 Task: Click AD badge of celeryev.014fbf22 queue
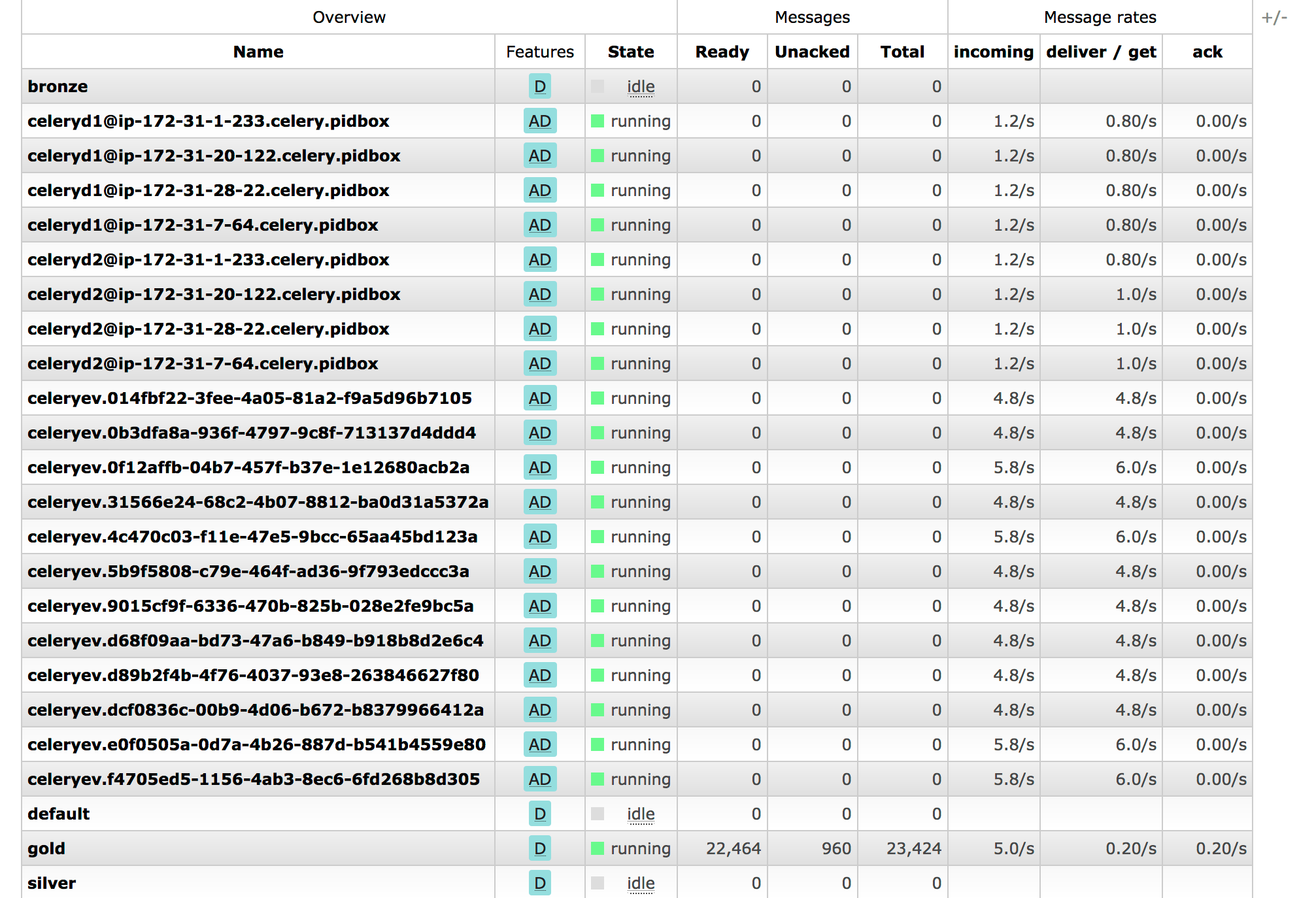540,398
